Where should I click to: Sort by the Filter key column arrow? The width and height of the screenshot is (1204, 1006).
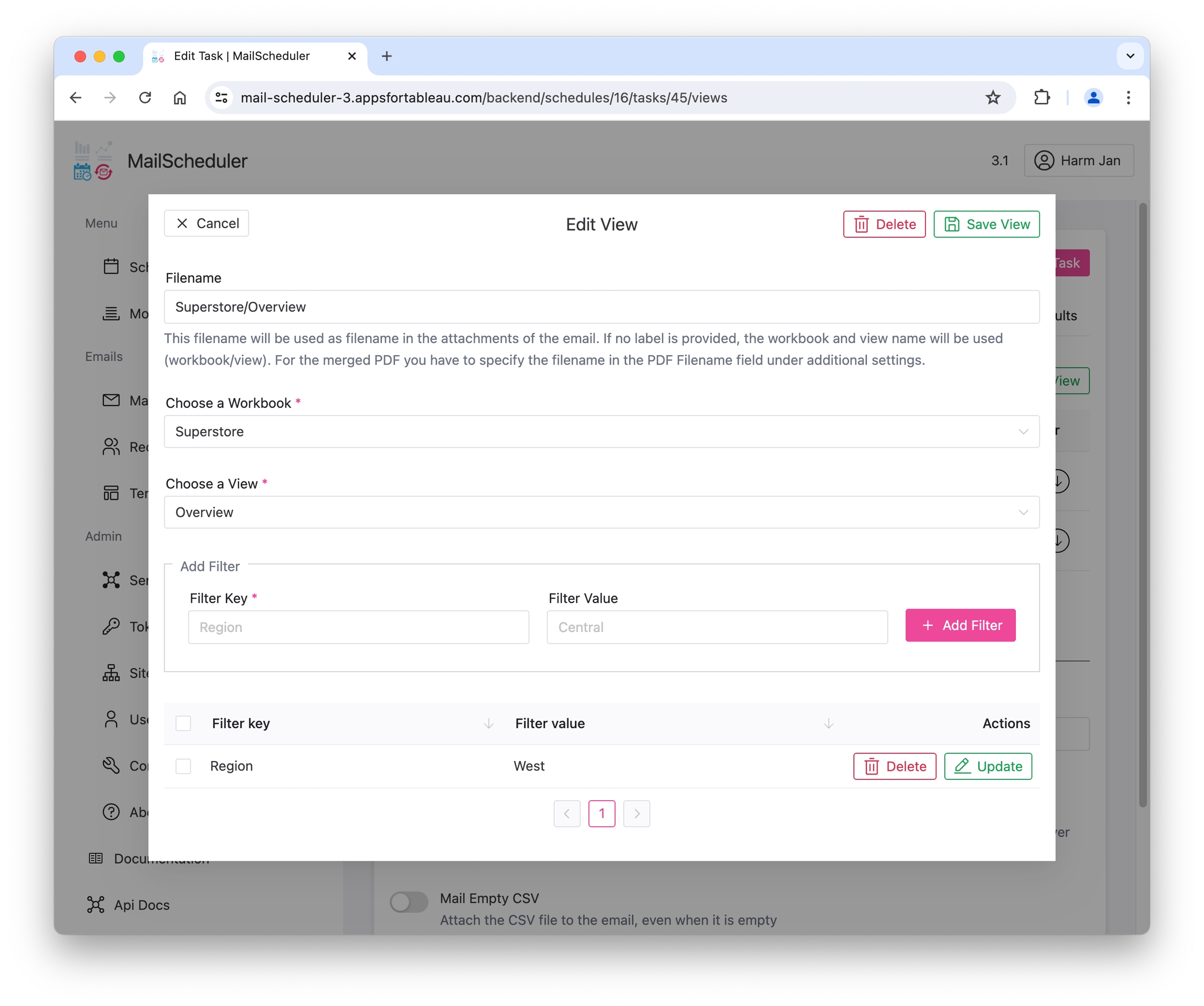pyautogui.click(x=489, y=723)
